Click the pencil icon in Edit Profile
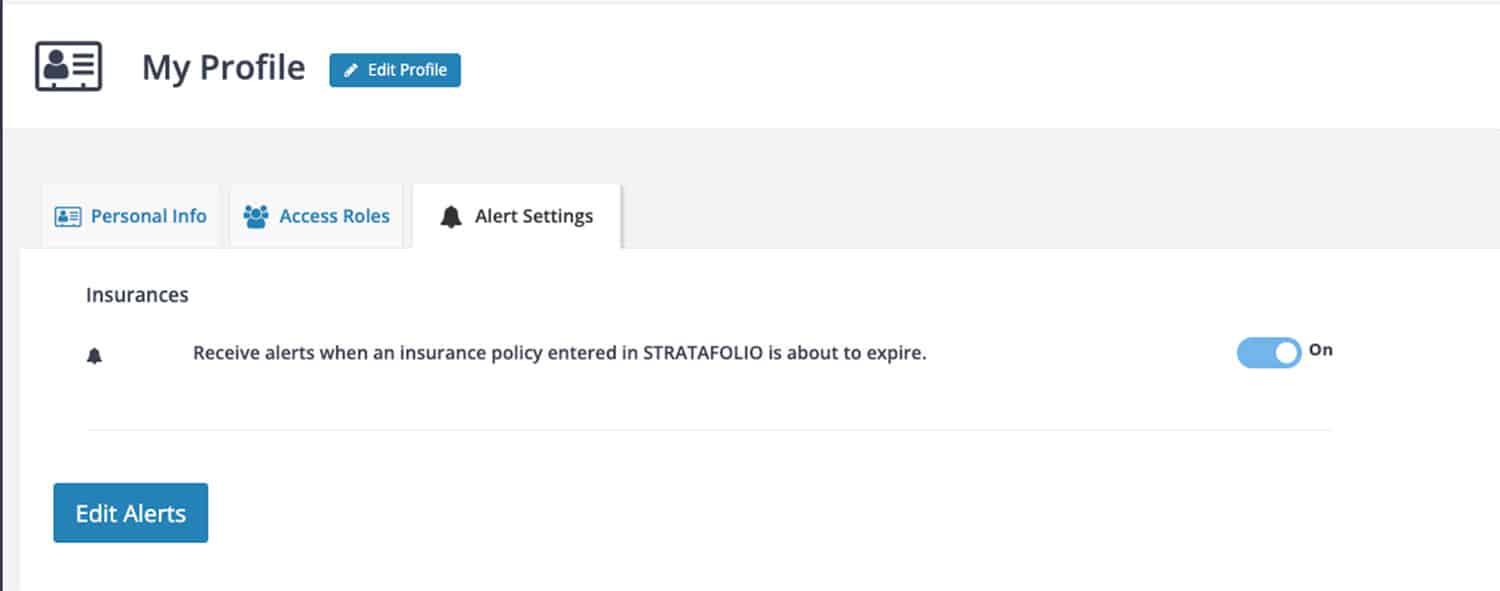 [350, 71]
